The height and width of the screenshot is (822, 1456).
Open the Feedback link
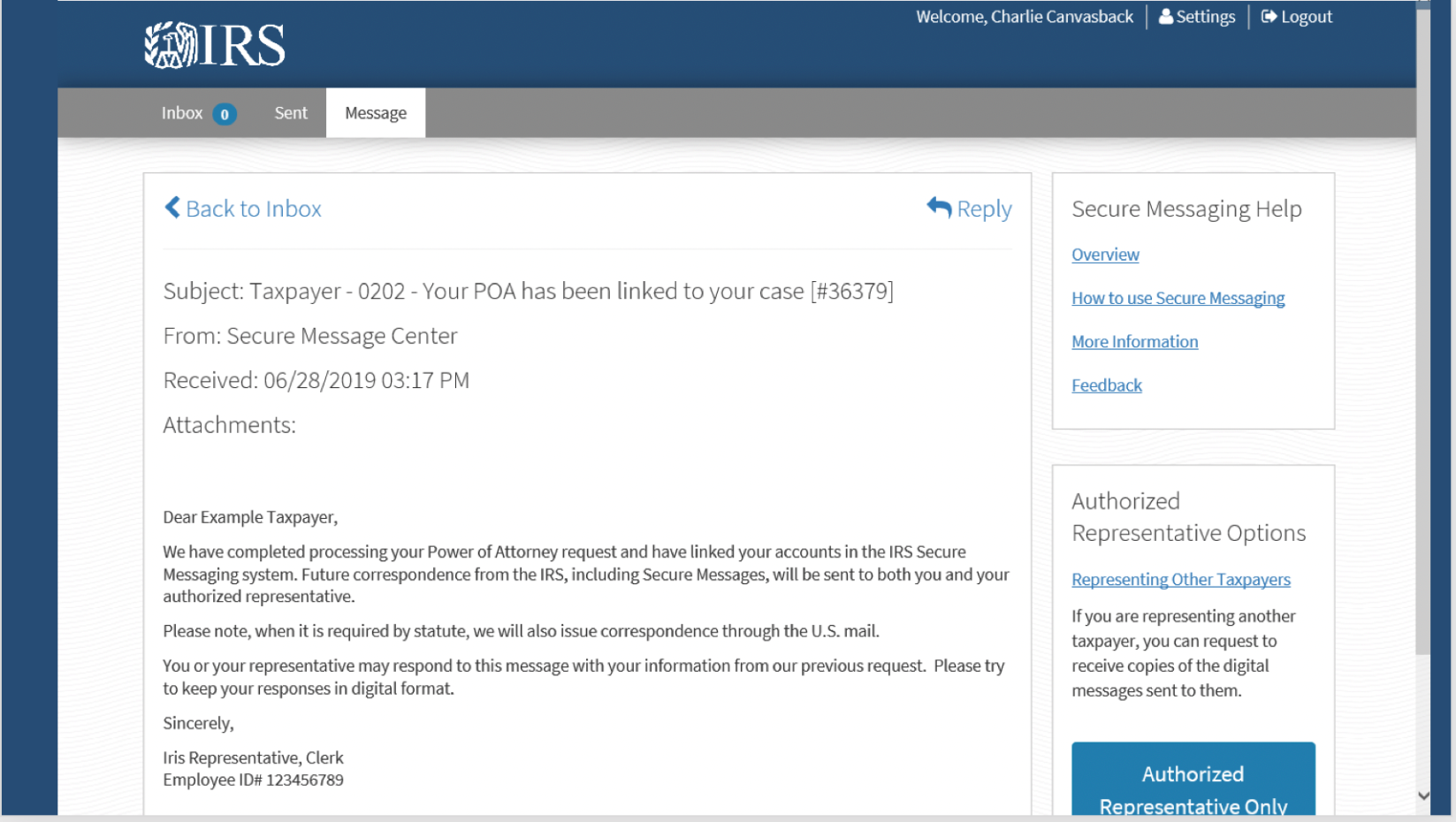[1107, 385]
